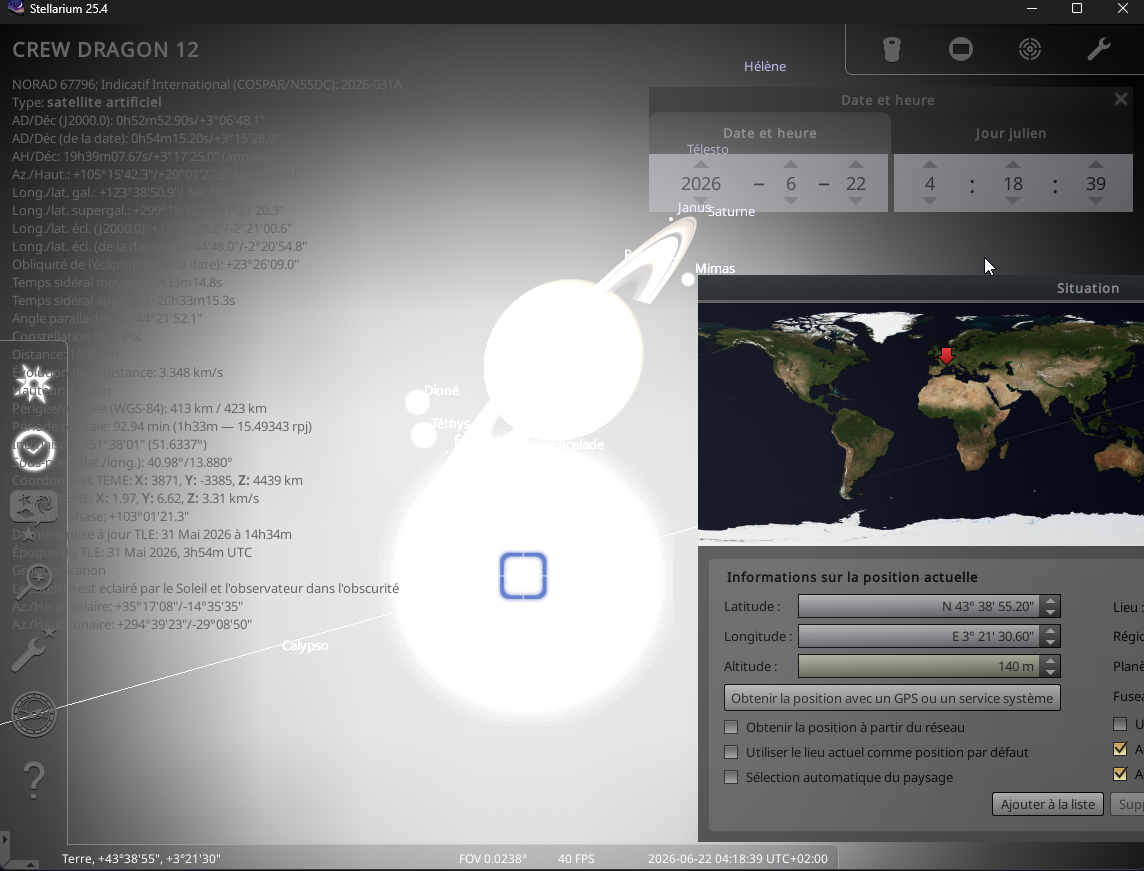Decrease the minutes 18 with down arrow
The width and height of the screenshot is (1144, 871).
pos(1013,201)
